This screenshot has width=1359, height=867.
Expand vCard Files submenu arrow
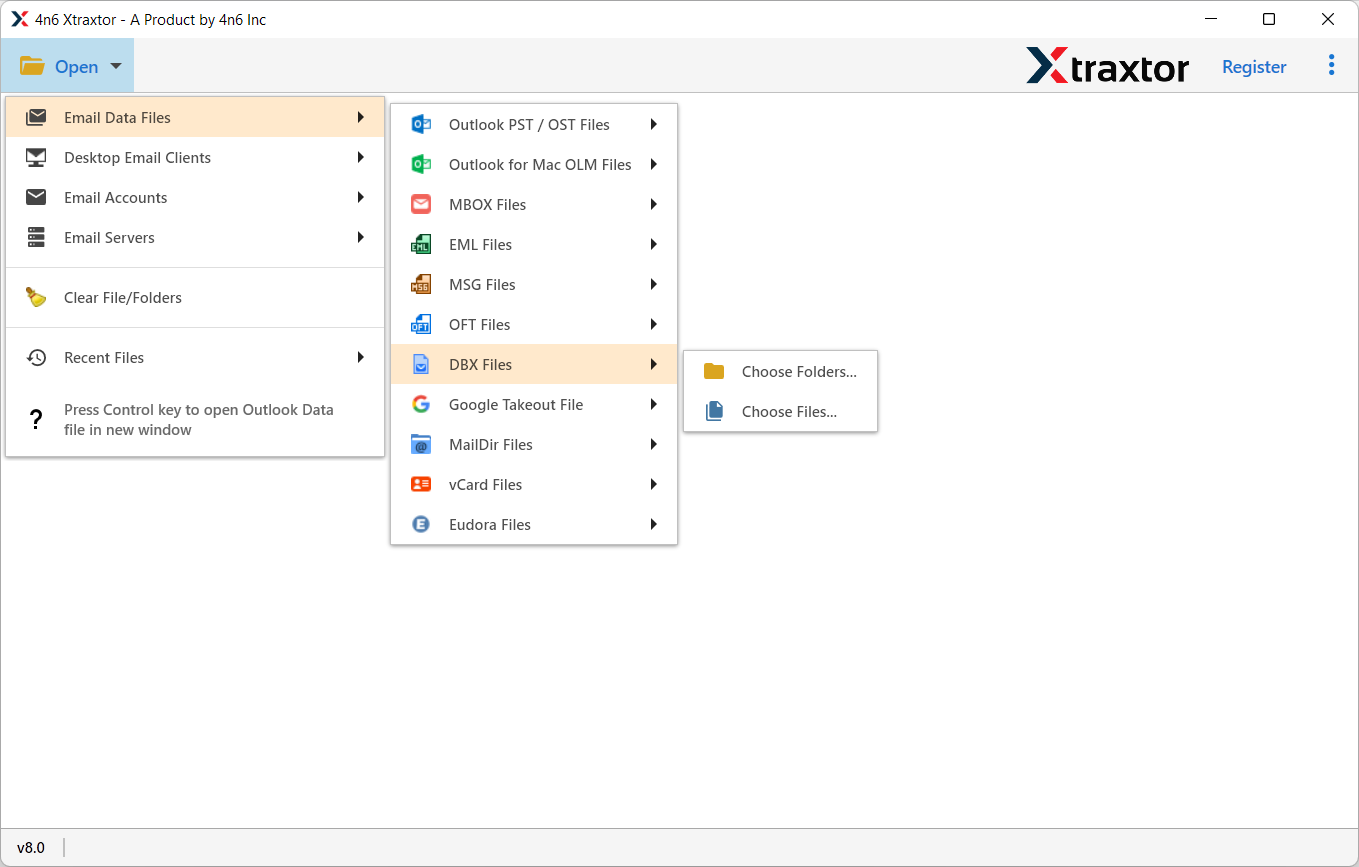point(653,484)
